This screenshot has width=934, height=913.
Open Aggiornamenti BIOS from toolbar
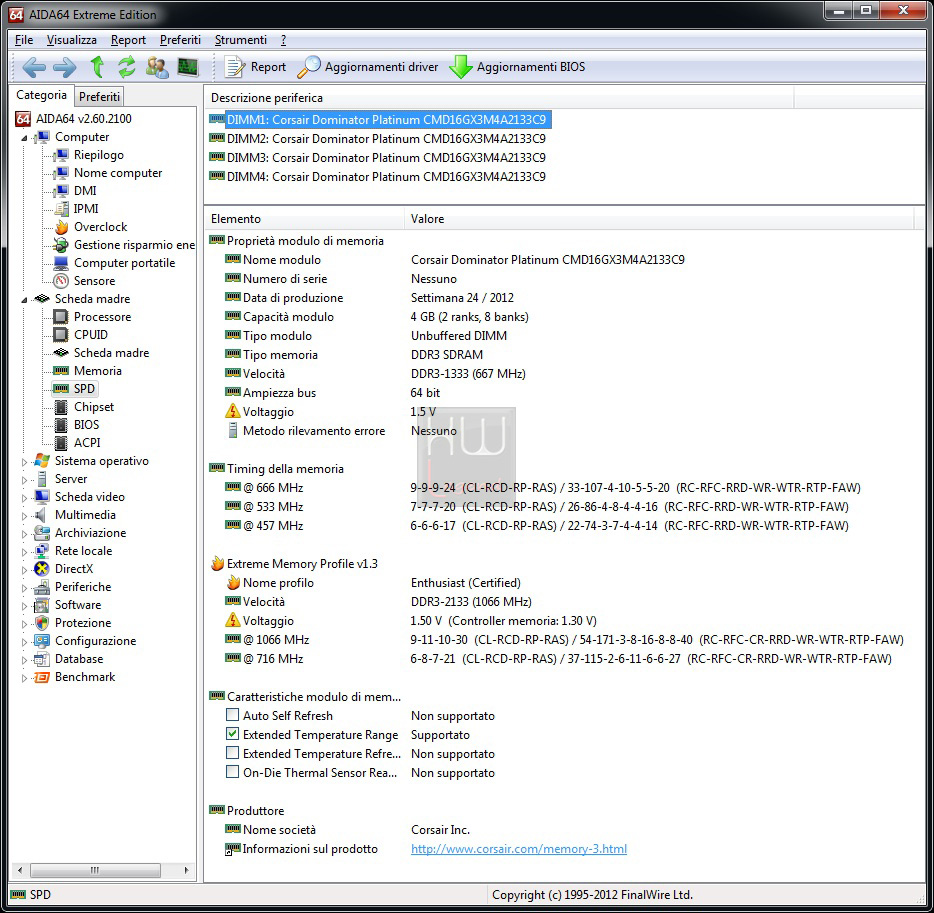point(517,67)
